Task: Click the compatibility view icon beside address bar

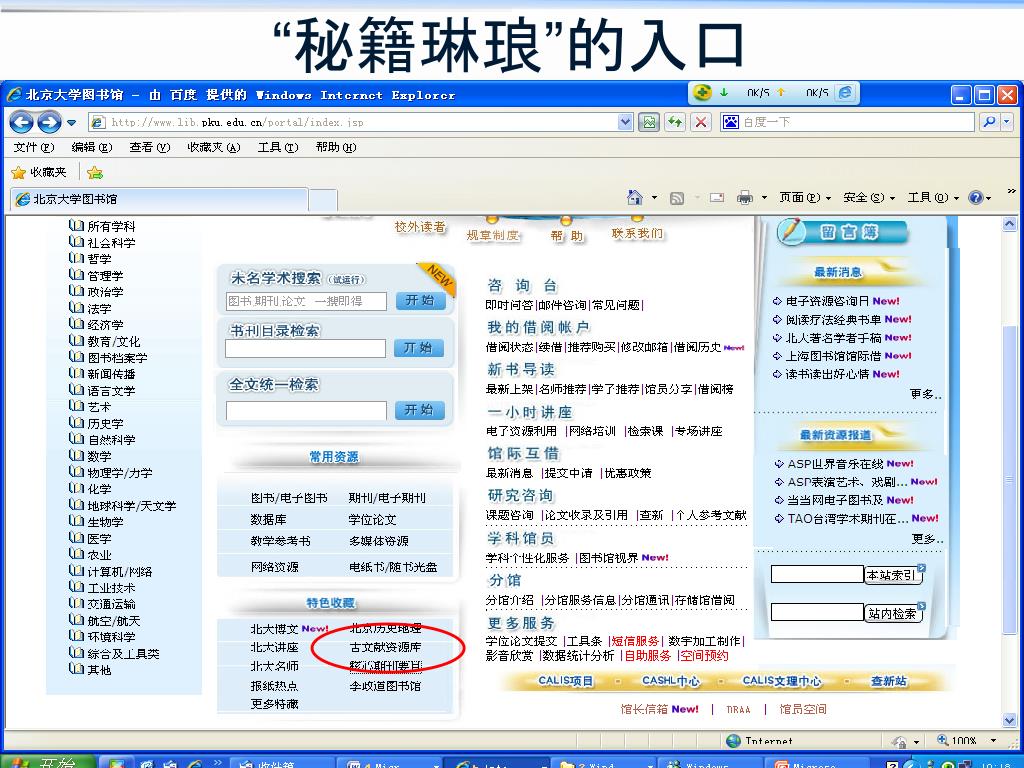Action: click(648, 122)
